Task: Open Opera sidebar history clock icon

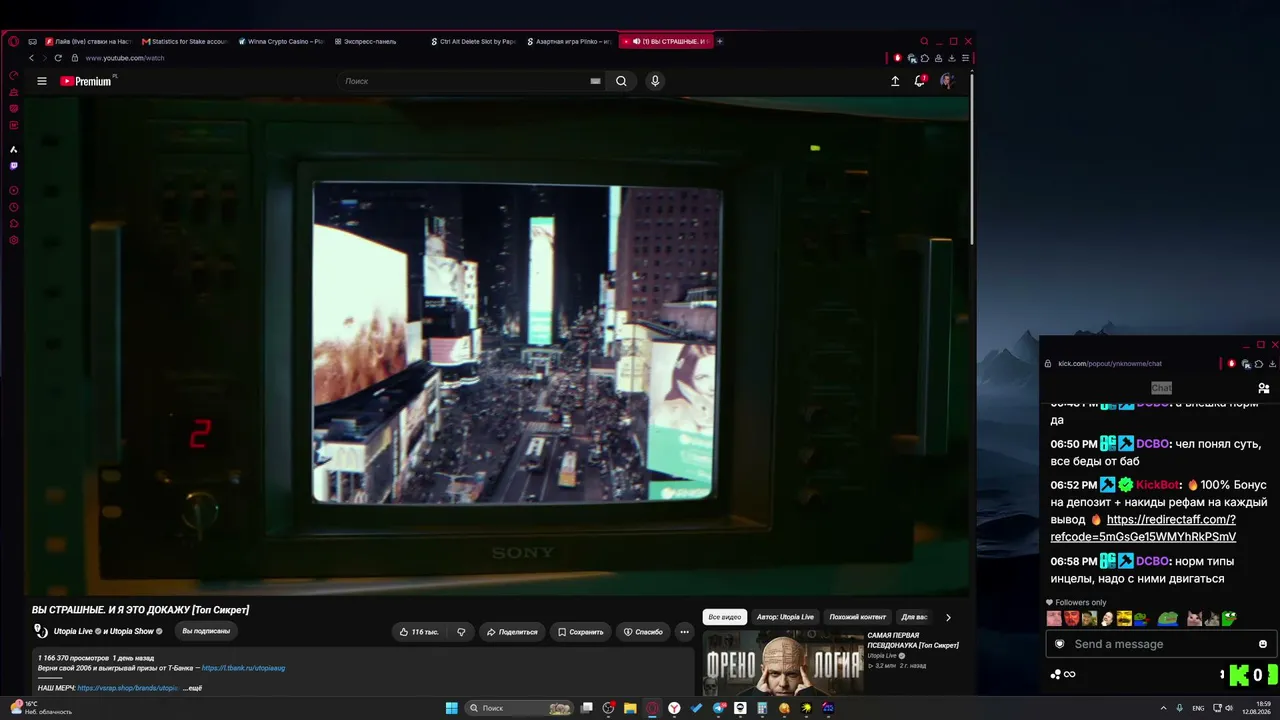Action: [14, 207]
